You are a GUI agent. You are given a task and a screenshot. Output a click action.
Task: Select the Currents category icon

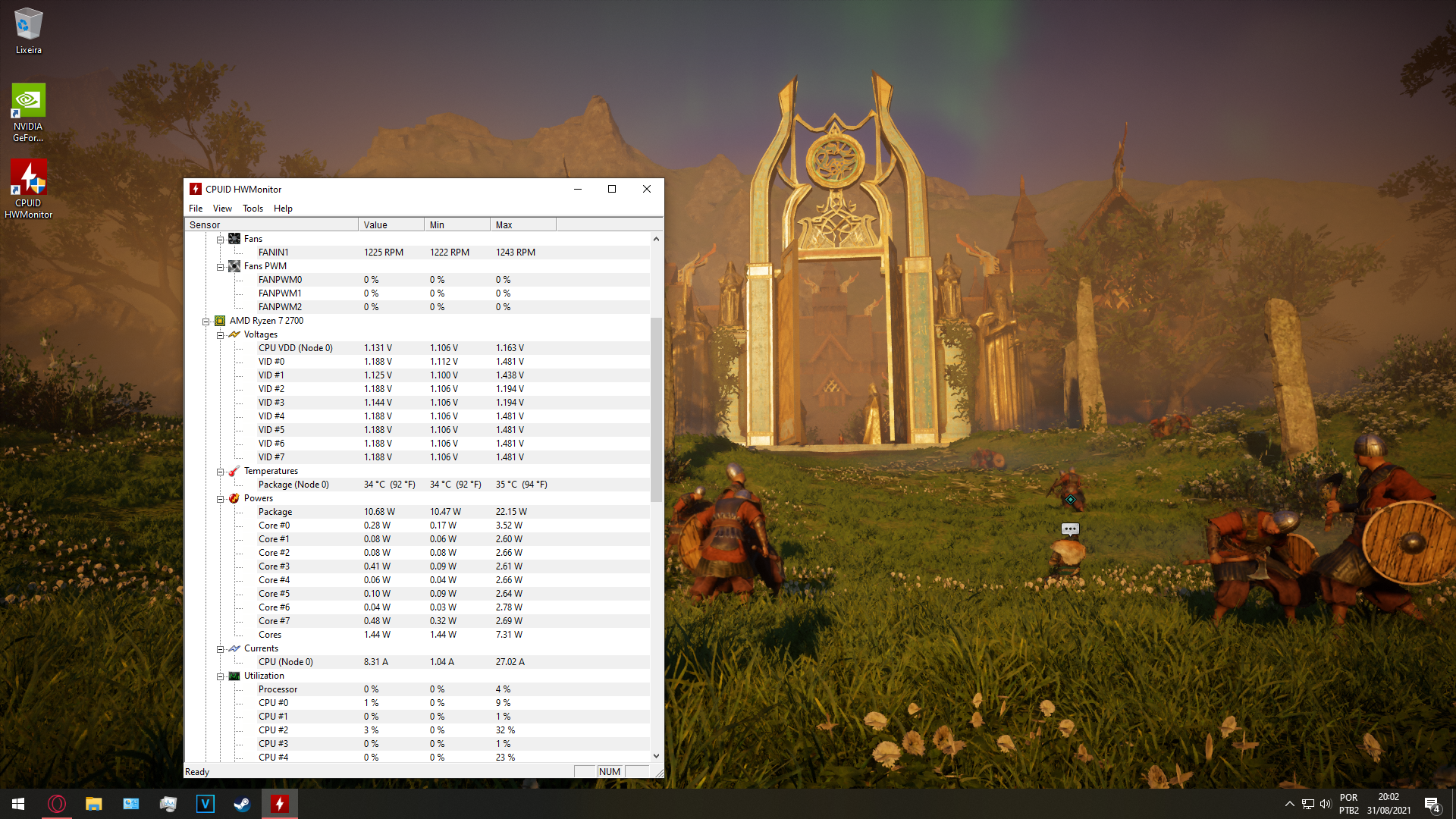click(x=234, y=648)
